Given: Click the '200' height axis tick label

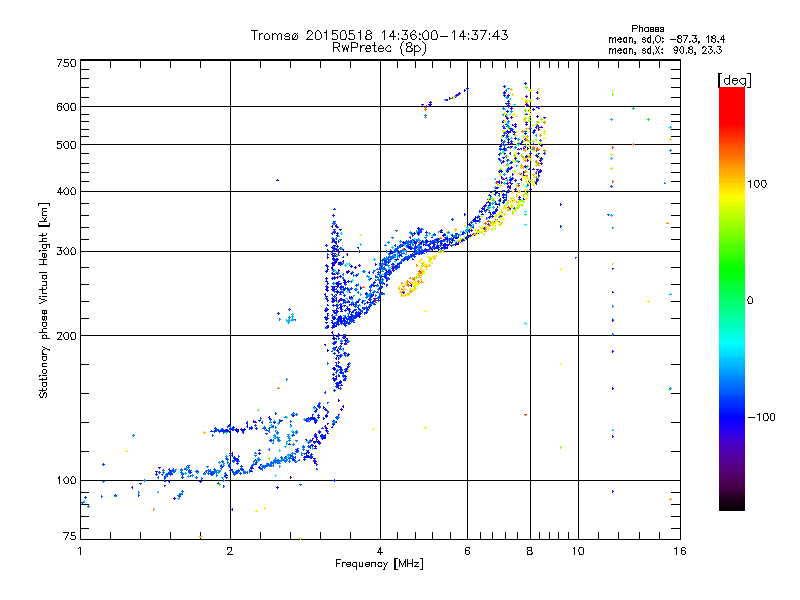Looking at the screenshot, I should pos(66,336).
